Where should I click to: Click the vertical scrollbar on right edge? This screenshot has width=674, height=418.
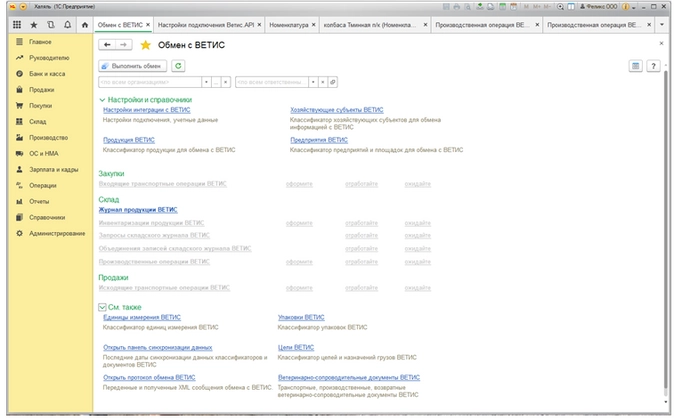[x=666, y=230]
